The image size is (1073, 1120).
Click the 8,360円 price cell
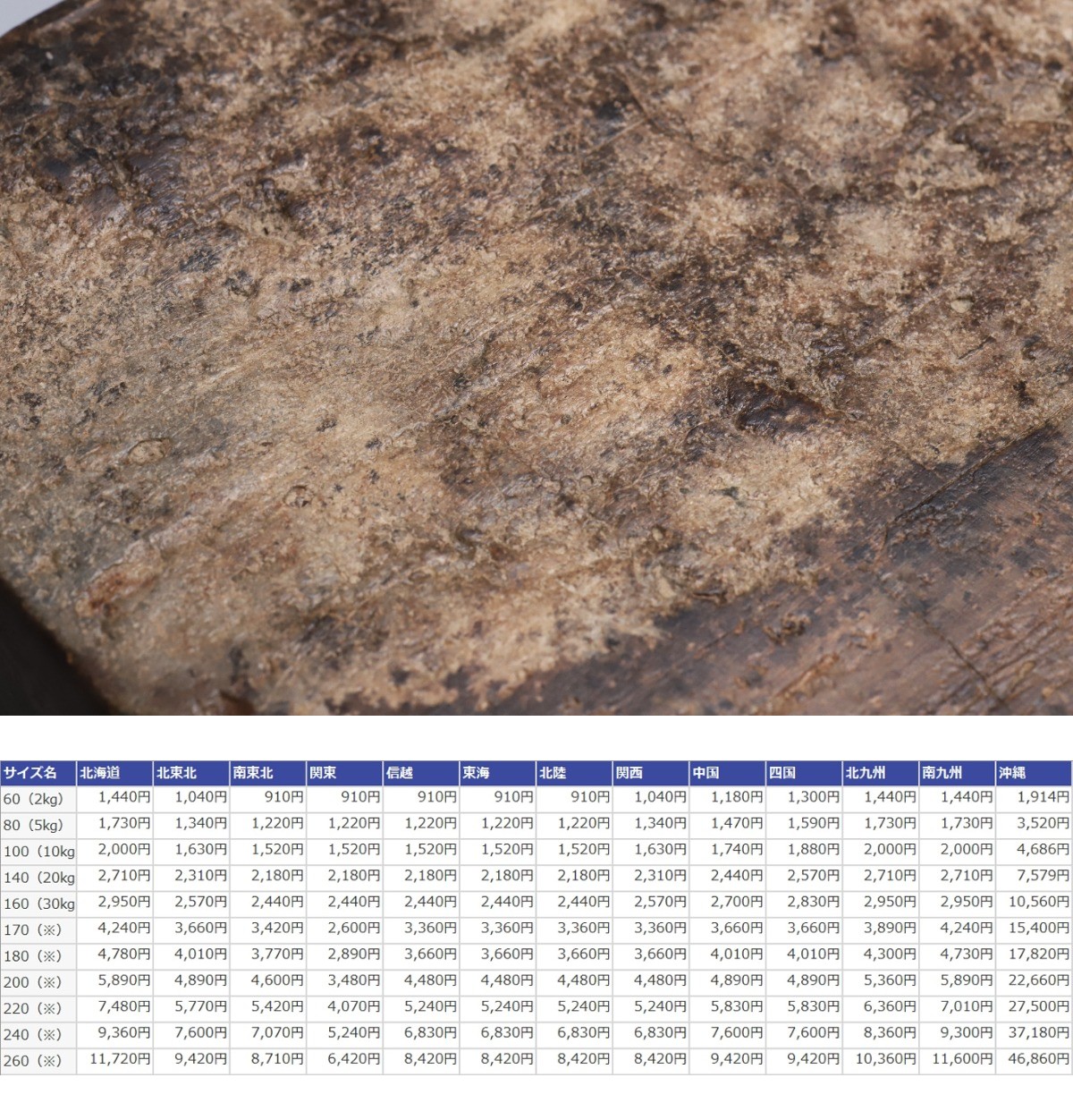(881, 1033)
